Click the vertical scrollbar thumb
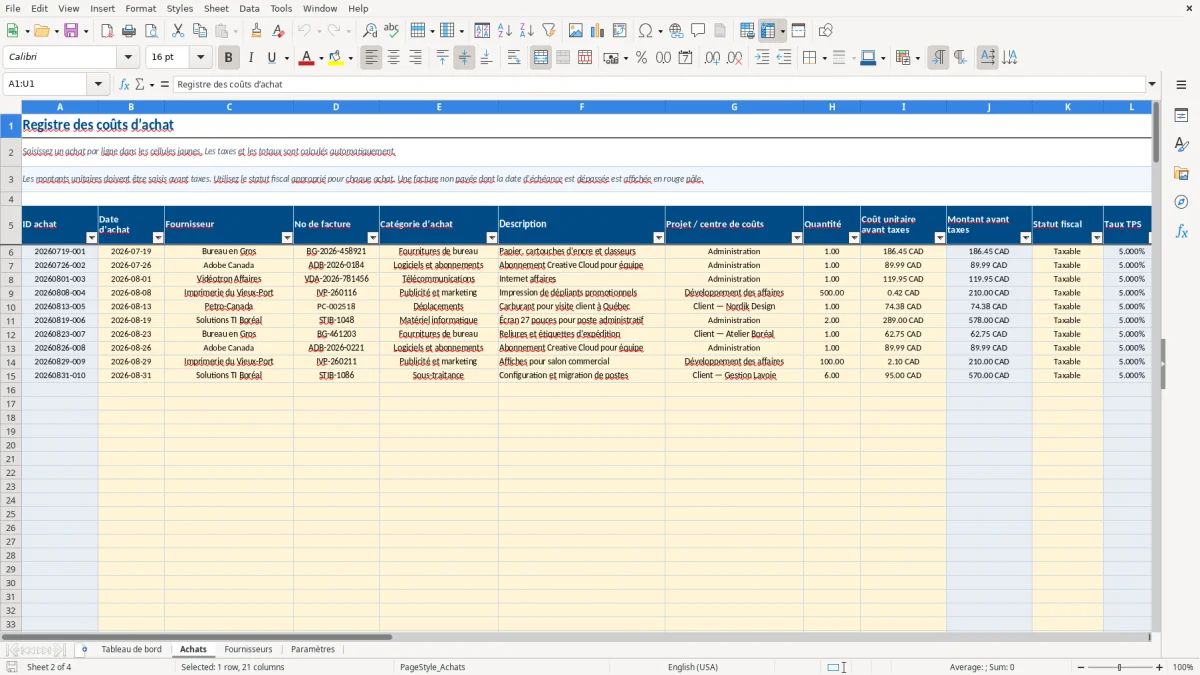1200x675 pixels. click(1156, 132)
